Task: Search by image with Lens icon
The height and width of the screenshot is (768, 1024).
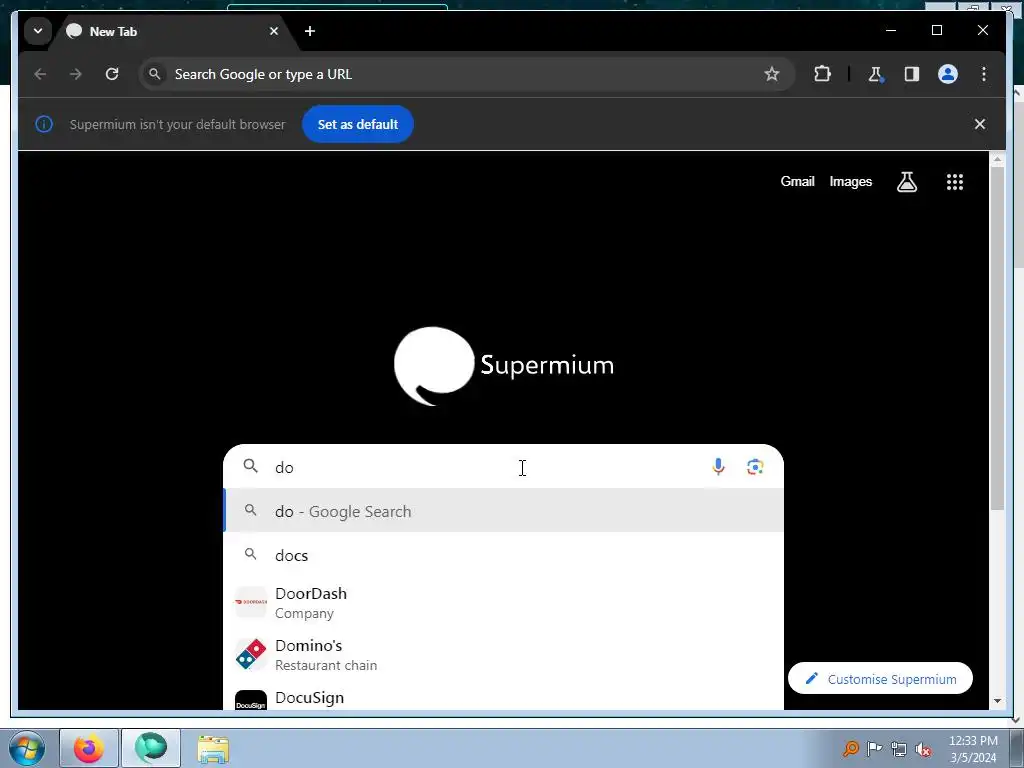Action: [755, 467]
